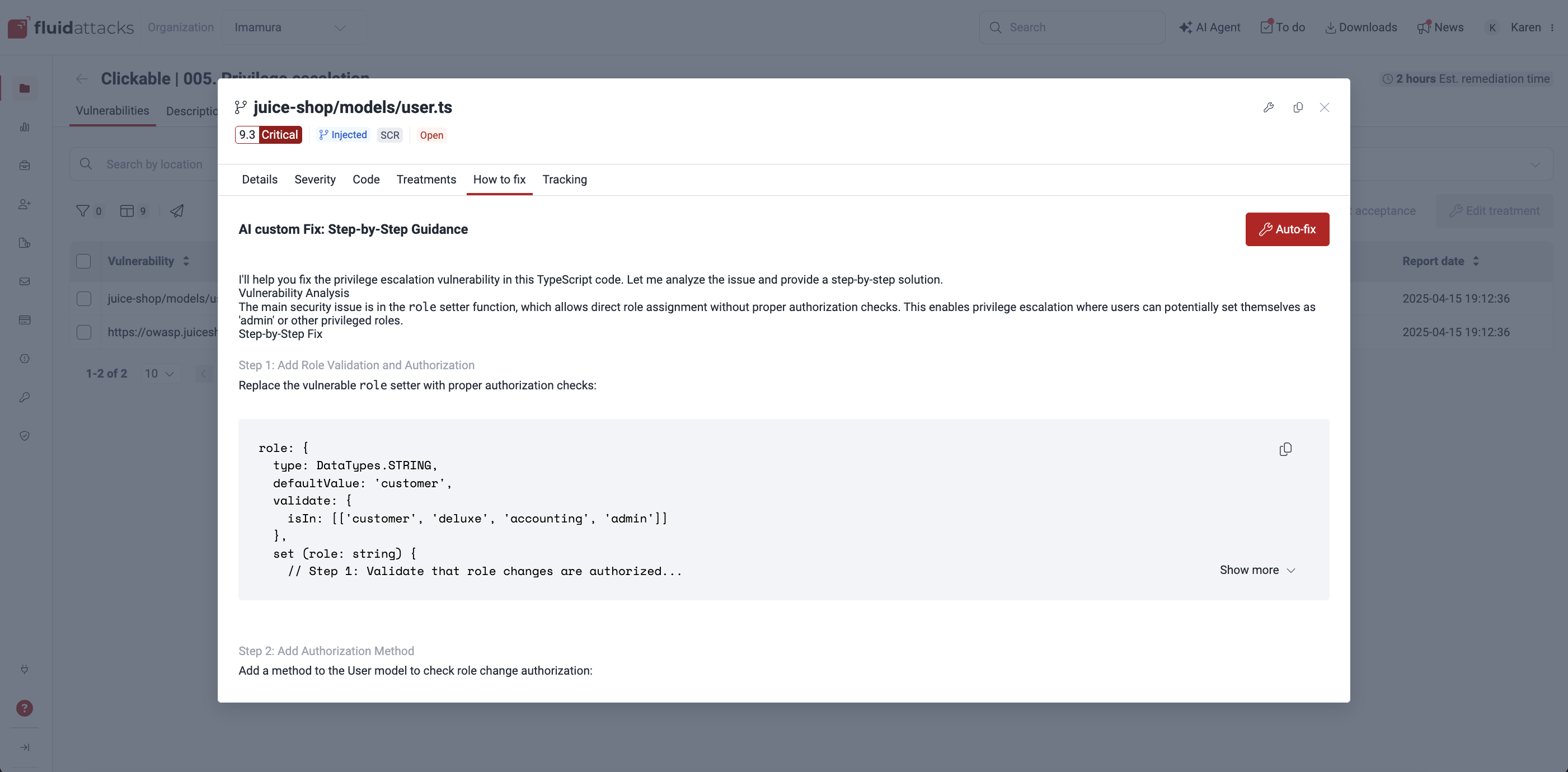Open the Imamura organization dropdown
The width and height of the screenshot is (1568, 772).
click(x=293, y=27)
